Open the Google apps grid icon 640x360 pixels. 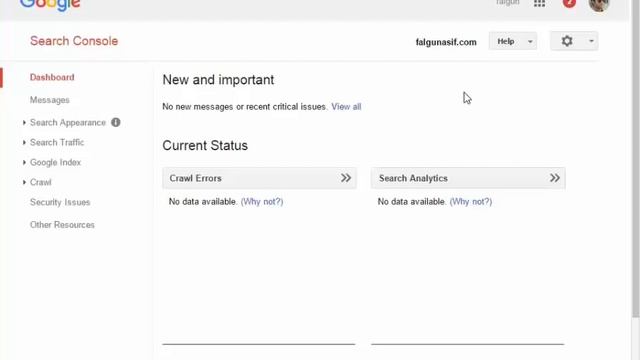539,3
